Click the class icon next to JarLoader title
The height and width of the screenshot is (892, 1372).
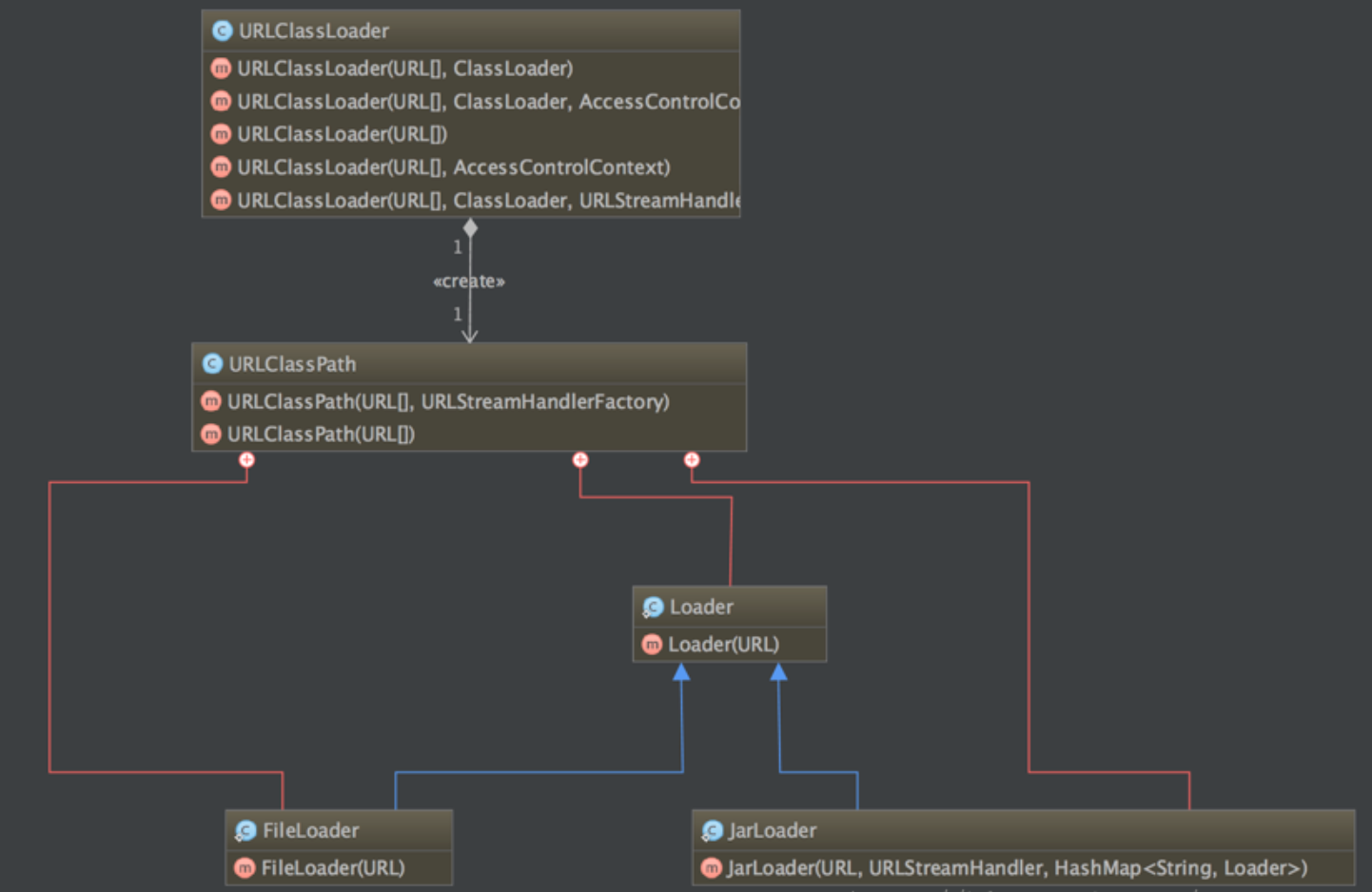pyautogui.click(x=712, y=830)
